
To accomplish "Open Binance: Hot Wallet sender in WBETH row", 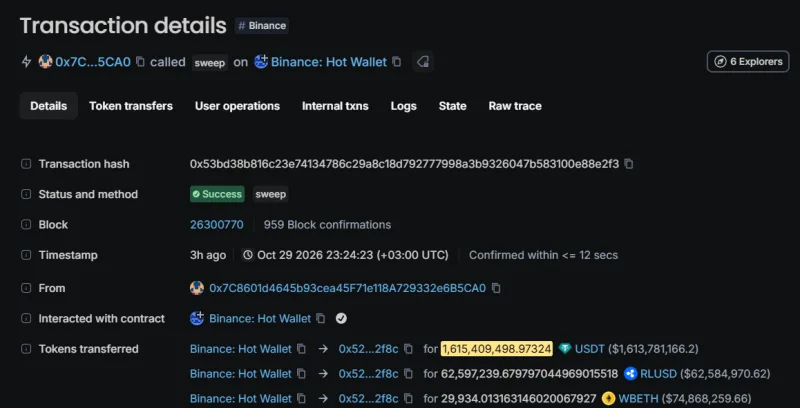I will tap(240, 398).
